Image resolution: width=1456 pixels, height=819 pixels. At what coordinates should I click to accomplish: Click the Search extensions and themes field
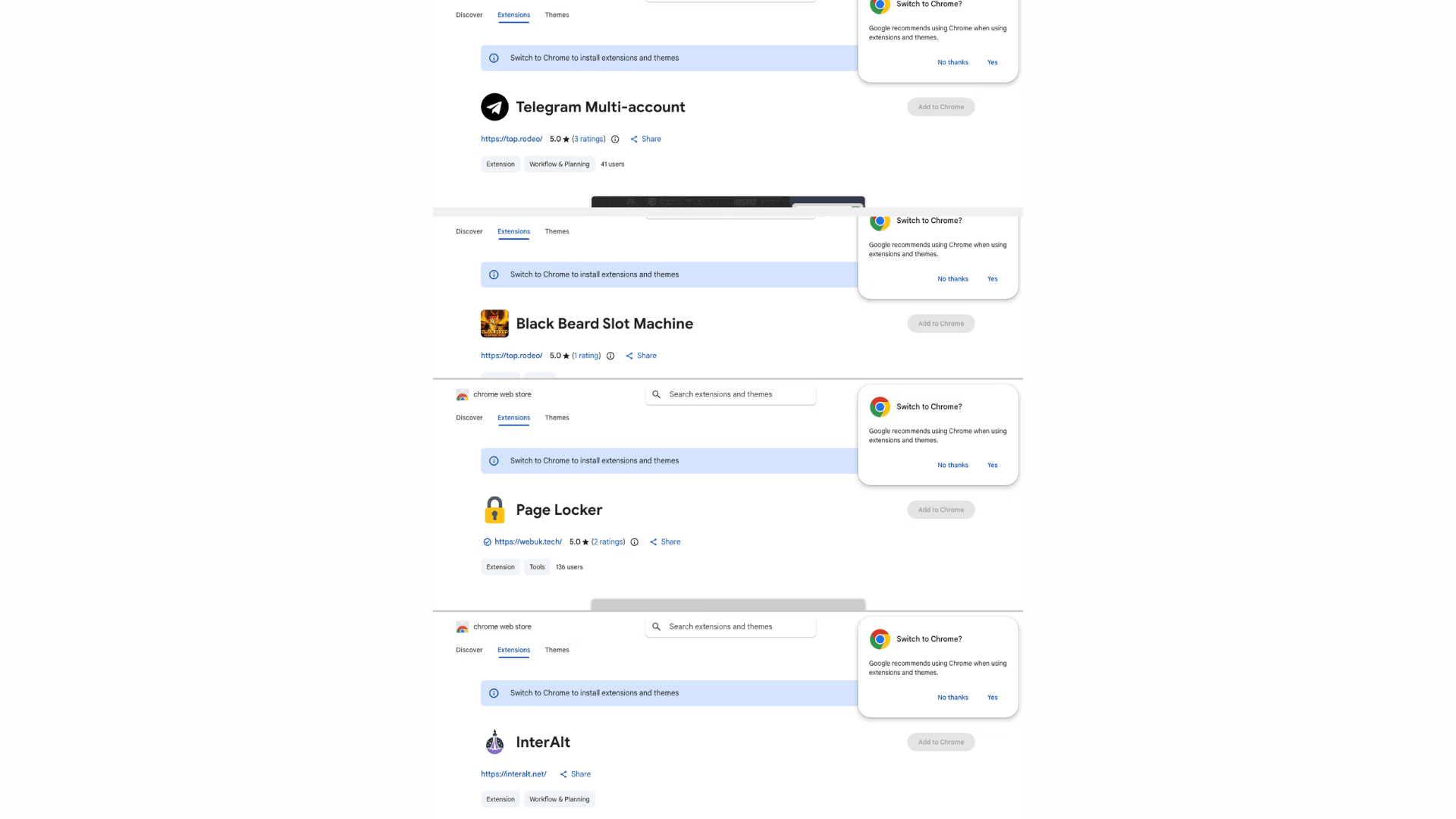(728, 394)
